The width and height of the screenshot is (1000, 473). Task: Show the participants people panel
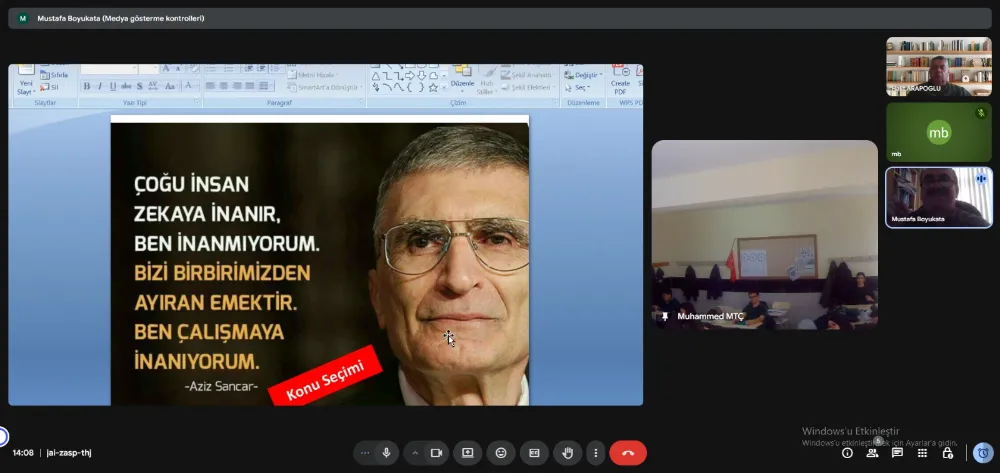pos(872,453)
